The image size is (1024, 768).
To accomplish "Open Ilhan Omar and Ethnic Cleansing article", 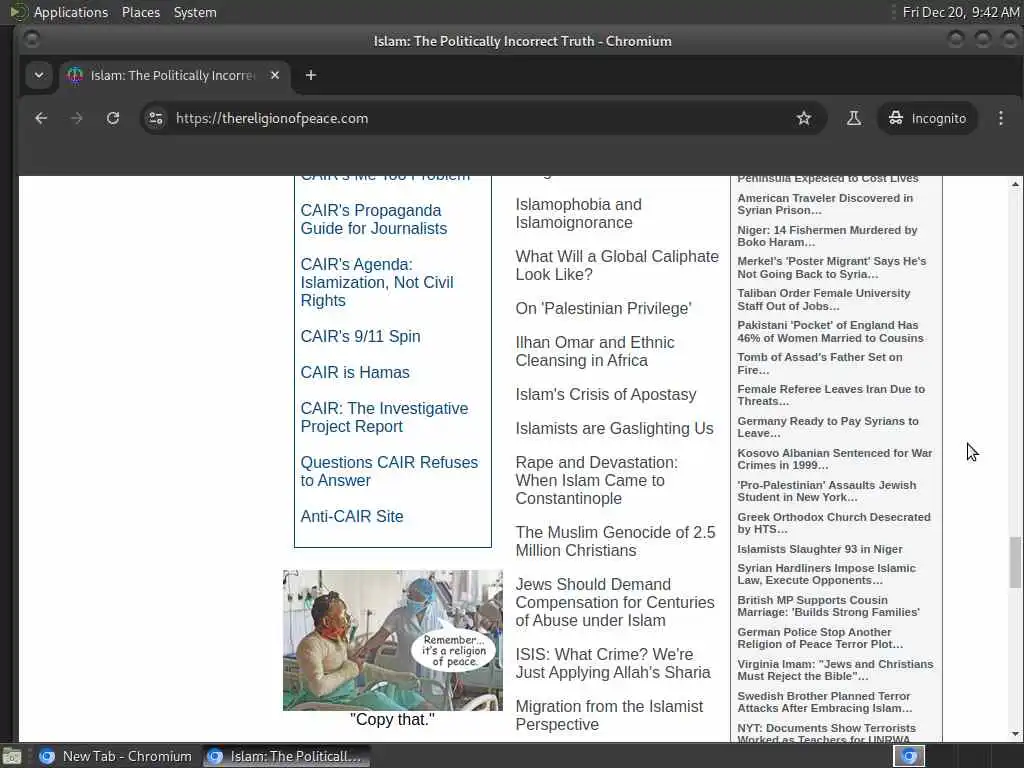I will coord(595,351).
